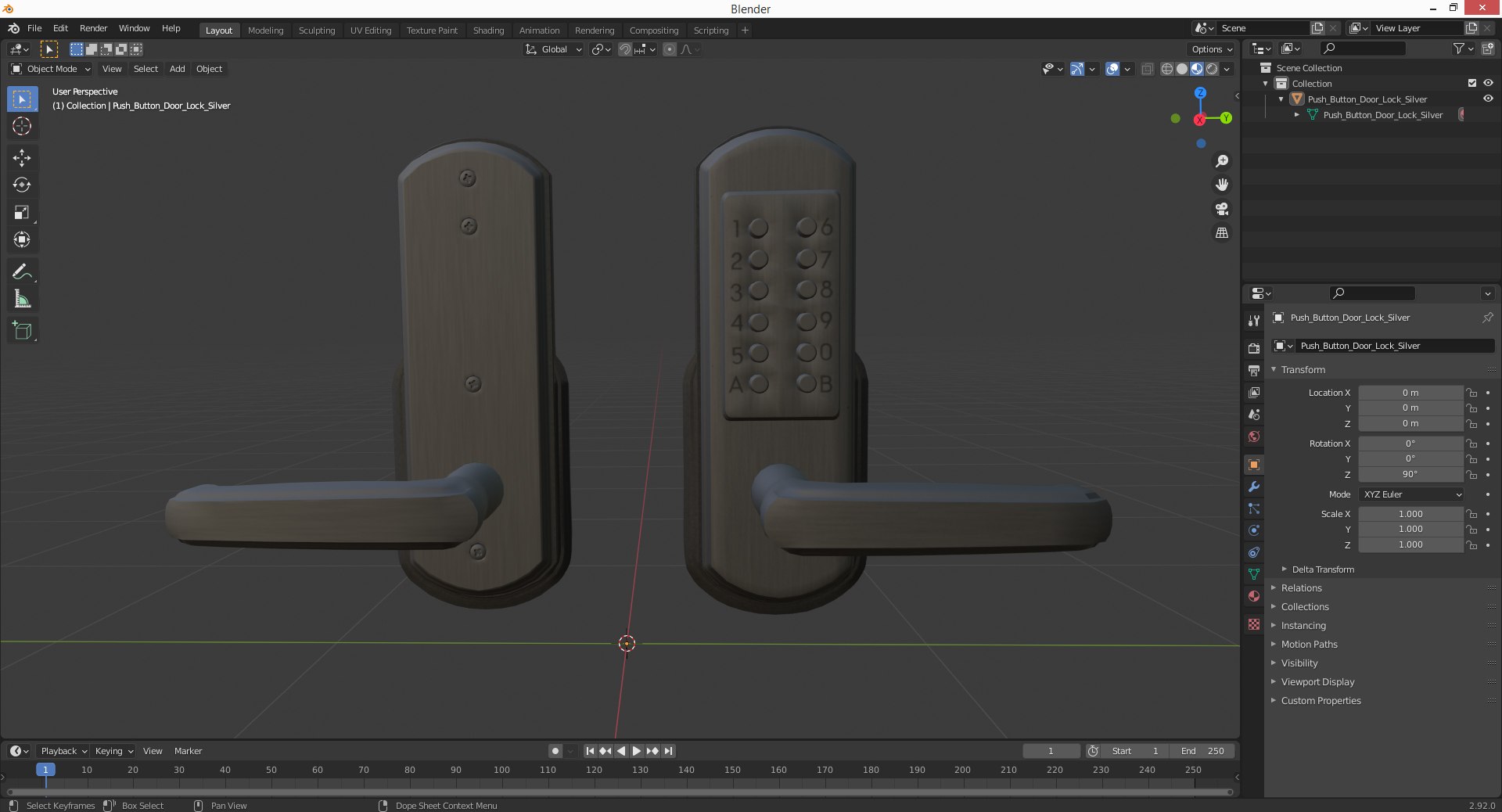Select the Annotate tool
The image size is (1502, 812).
[22, 272]
